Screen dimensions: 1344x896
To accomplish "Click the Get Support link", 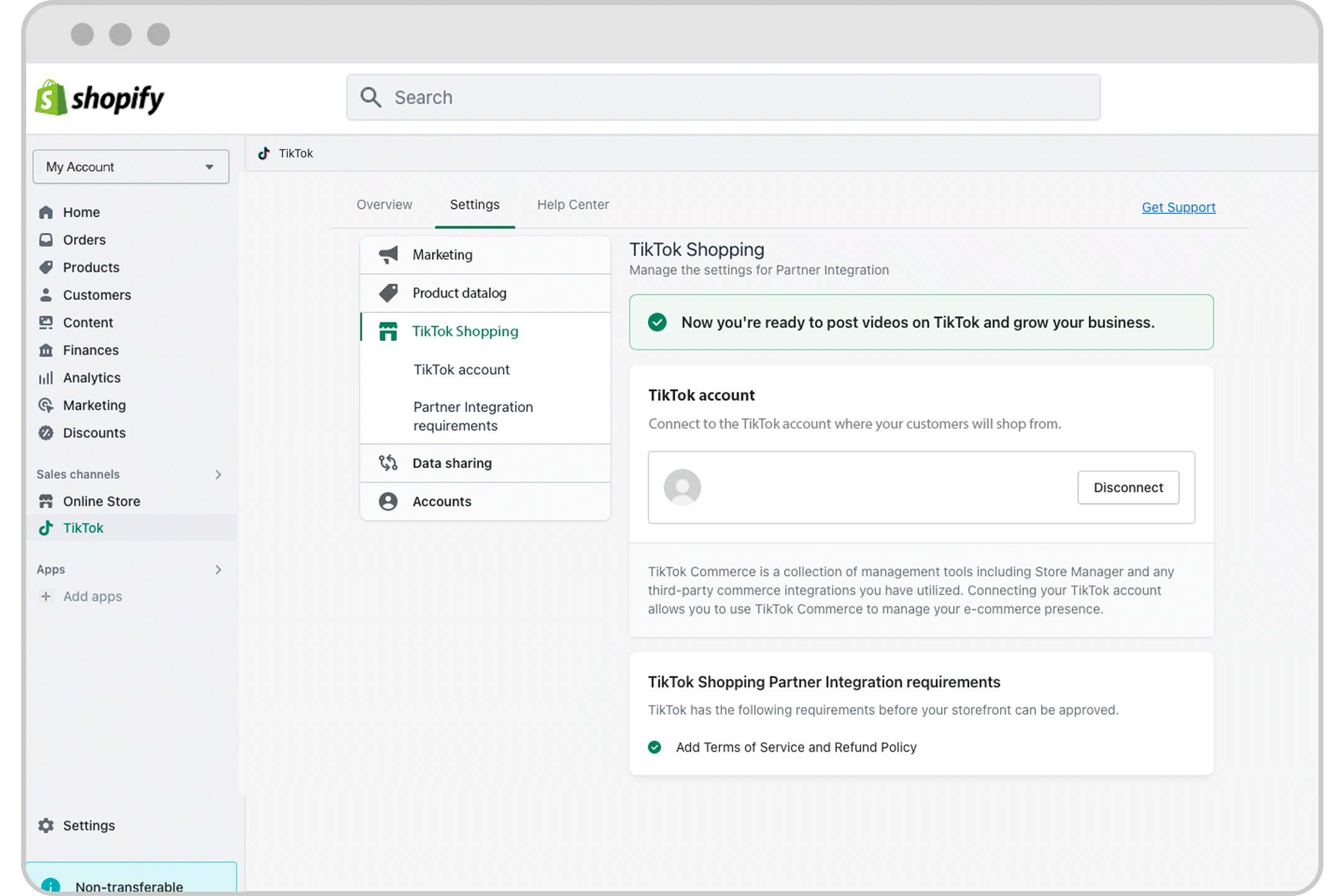I will click(x=1178, y=207).
